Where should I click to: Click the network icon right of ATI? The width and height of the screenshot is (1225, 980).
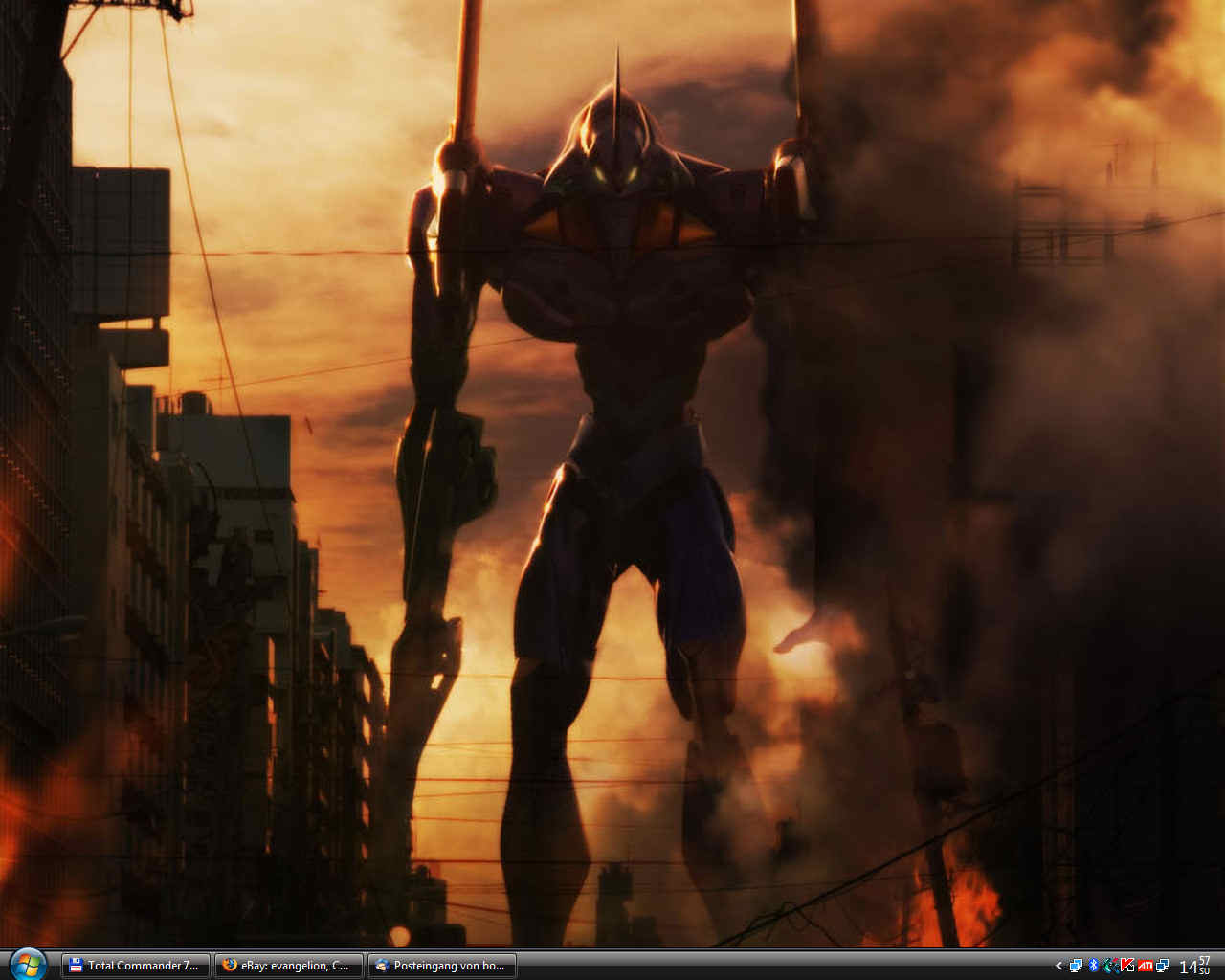click(x=1162, y=966)
